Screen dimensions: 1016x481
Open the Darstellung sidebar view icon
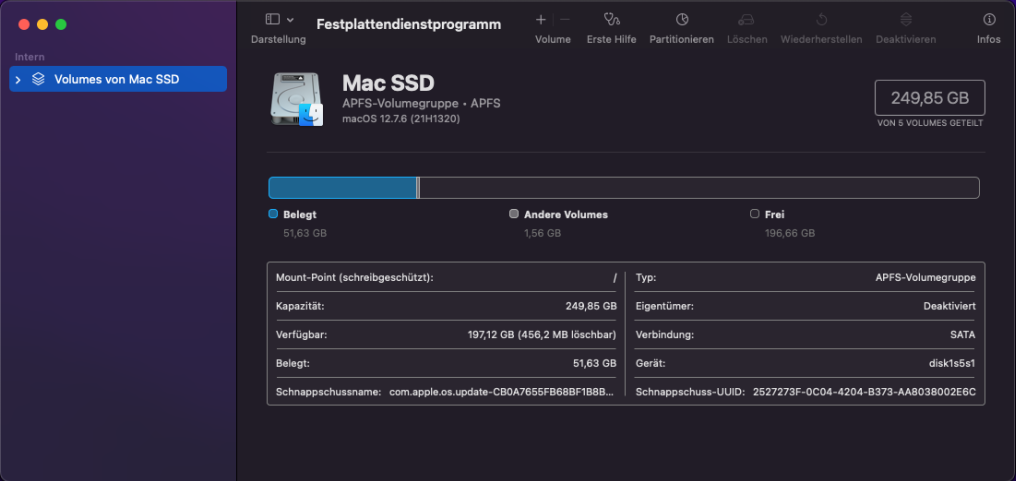click(x=273, y=19)
